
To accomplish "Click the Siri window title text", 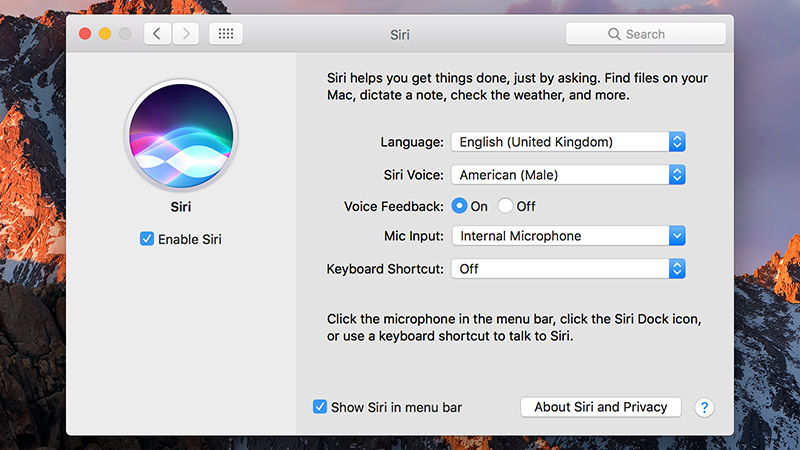I will click(400, 35).
